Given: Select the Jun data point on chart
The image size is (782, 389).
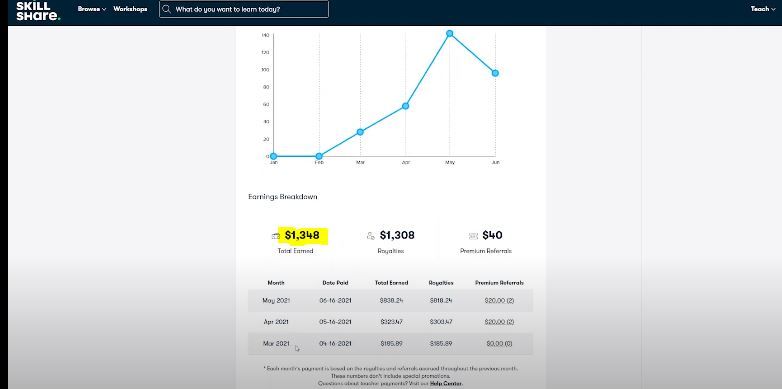Looking at the screenshot, I should tap(495, 73).
